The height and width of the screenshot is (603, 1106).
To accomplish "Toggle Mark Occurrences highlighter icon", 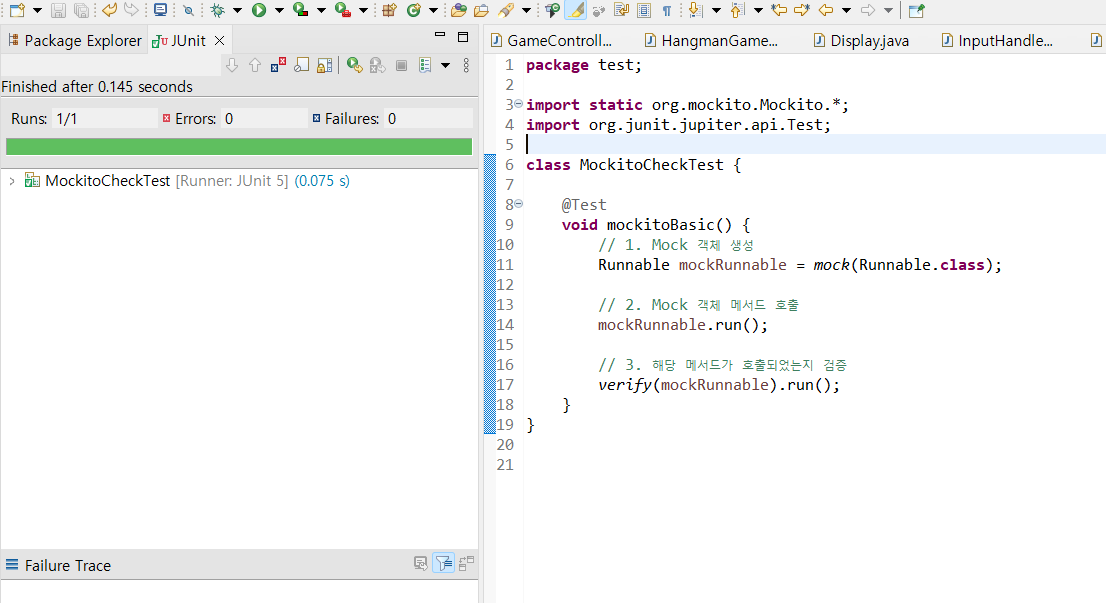I will pyautogui.click(x=576, y=10).
